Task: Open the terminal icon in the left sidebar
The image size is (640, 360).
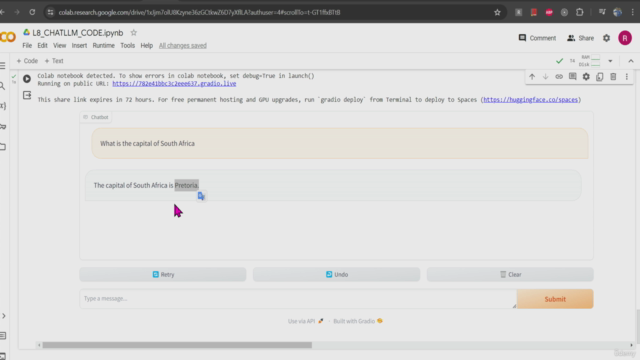Action: tap(3, 356)
